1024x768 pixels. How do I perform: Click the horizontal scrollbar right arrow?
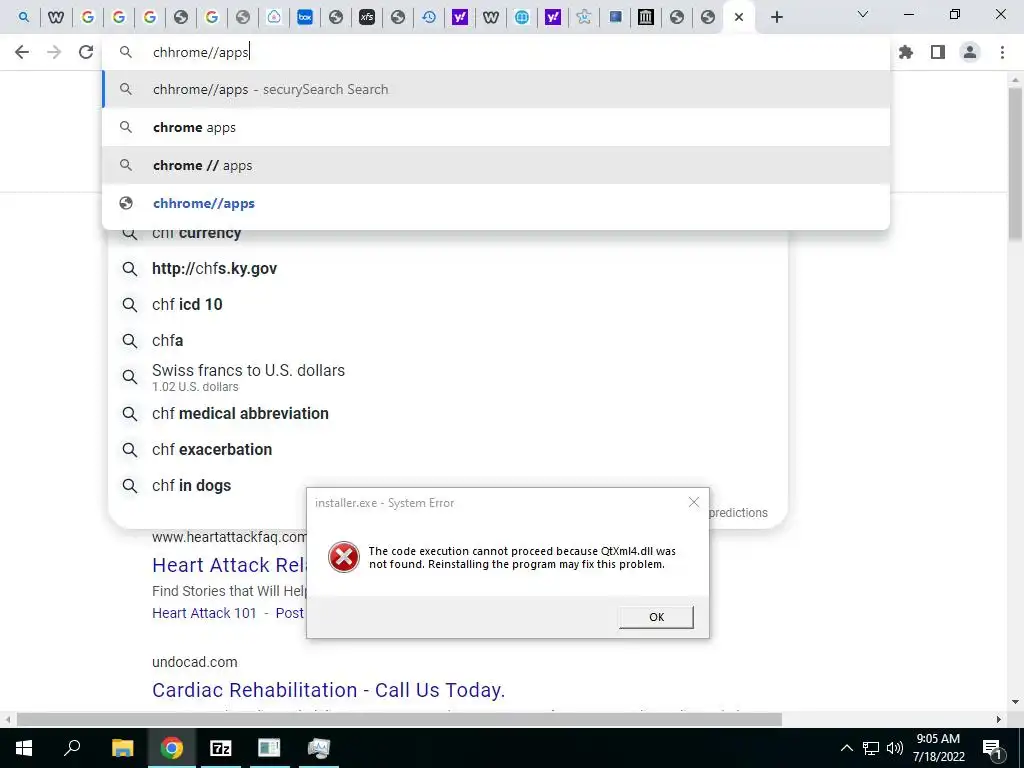coord(999,720)
